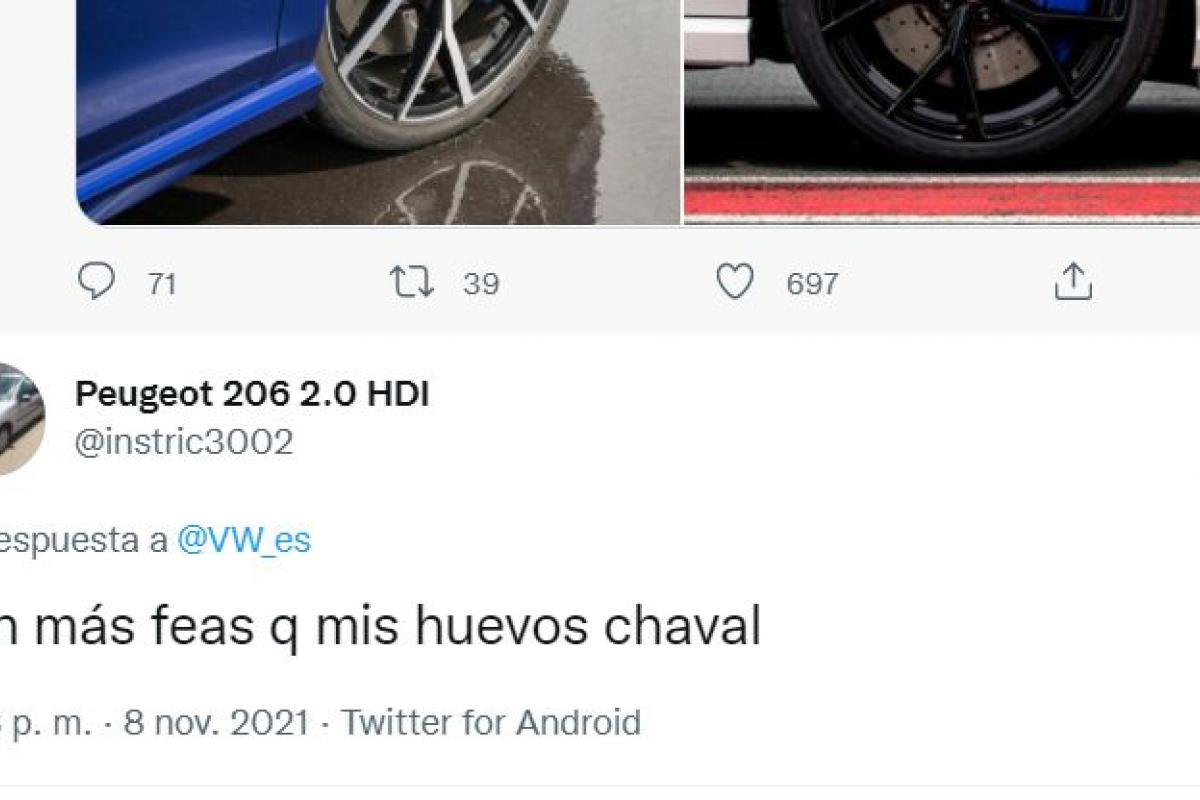Image resolution: width=1200 pixels, height=800 pixels.
Task: Like the tweet with the heart icon
Action: pos(735,284)
